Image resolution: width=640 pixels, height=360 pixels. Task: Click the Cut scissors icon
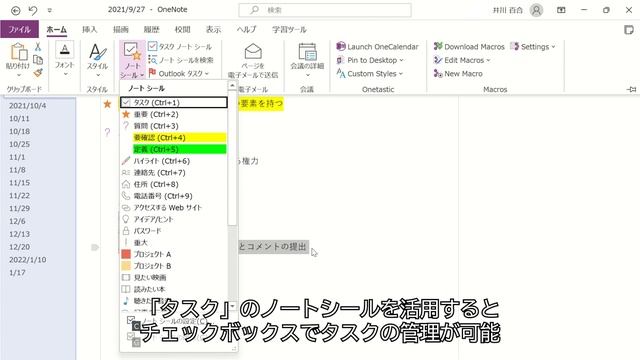pyautogui.click(x=38, y=47)
